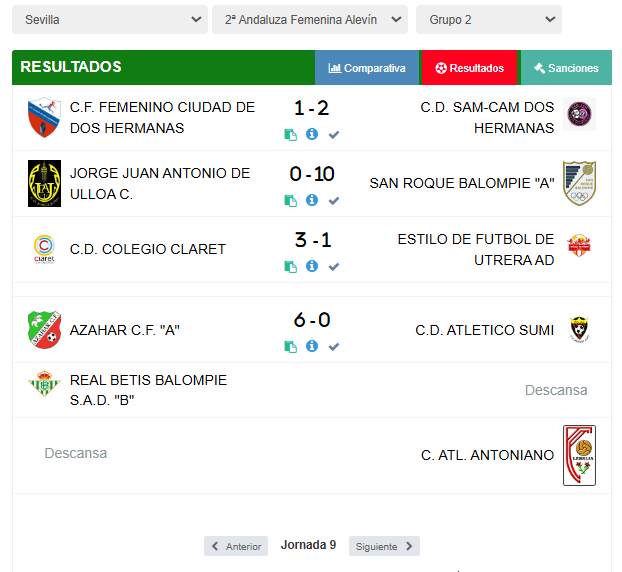
Task: Click the San Roque Balompie crest
Action: [x=579, y=183]
